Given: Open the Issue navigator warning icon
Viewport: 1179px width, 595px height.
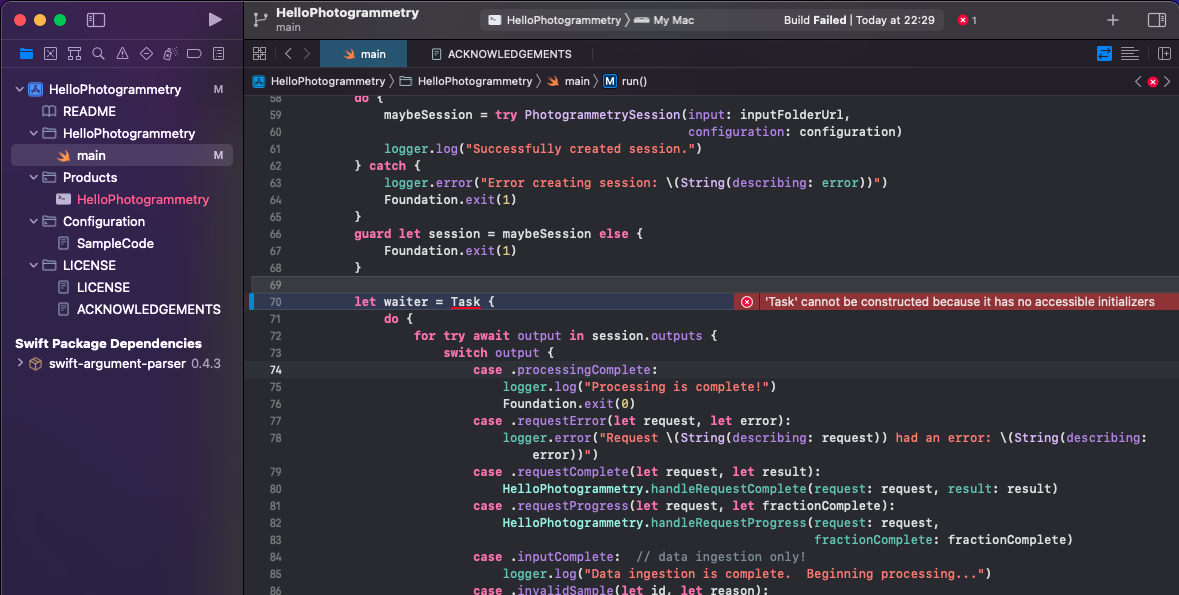Looking at the screenshot, I should pyautogui.click(x=123, y=53).
